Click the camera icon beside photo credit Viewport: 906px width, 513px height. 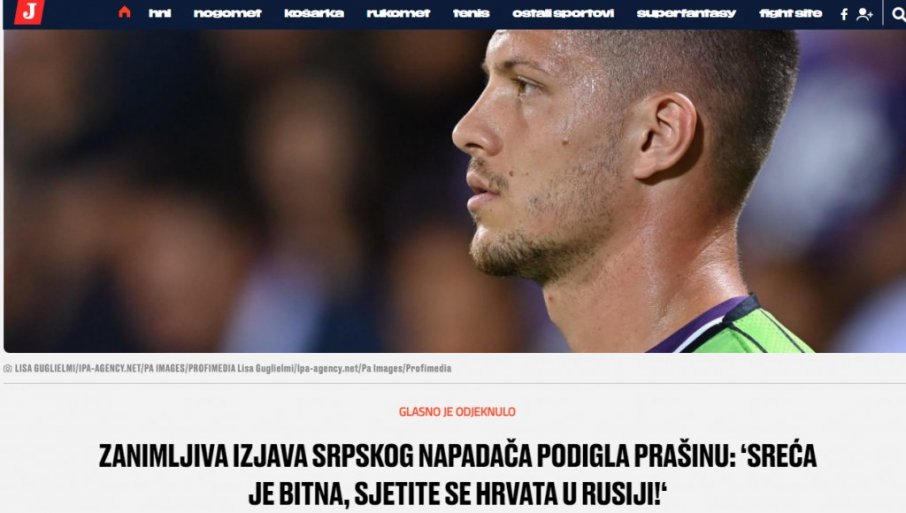tap(8, 369)
